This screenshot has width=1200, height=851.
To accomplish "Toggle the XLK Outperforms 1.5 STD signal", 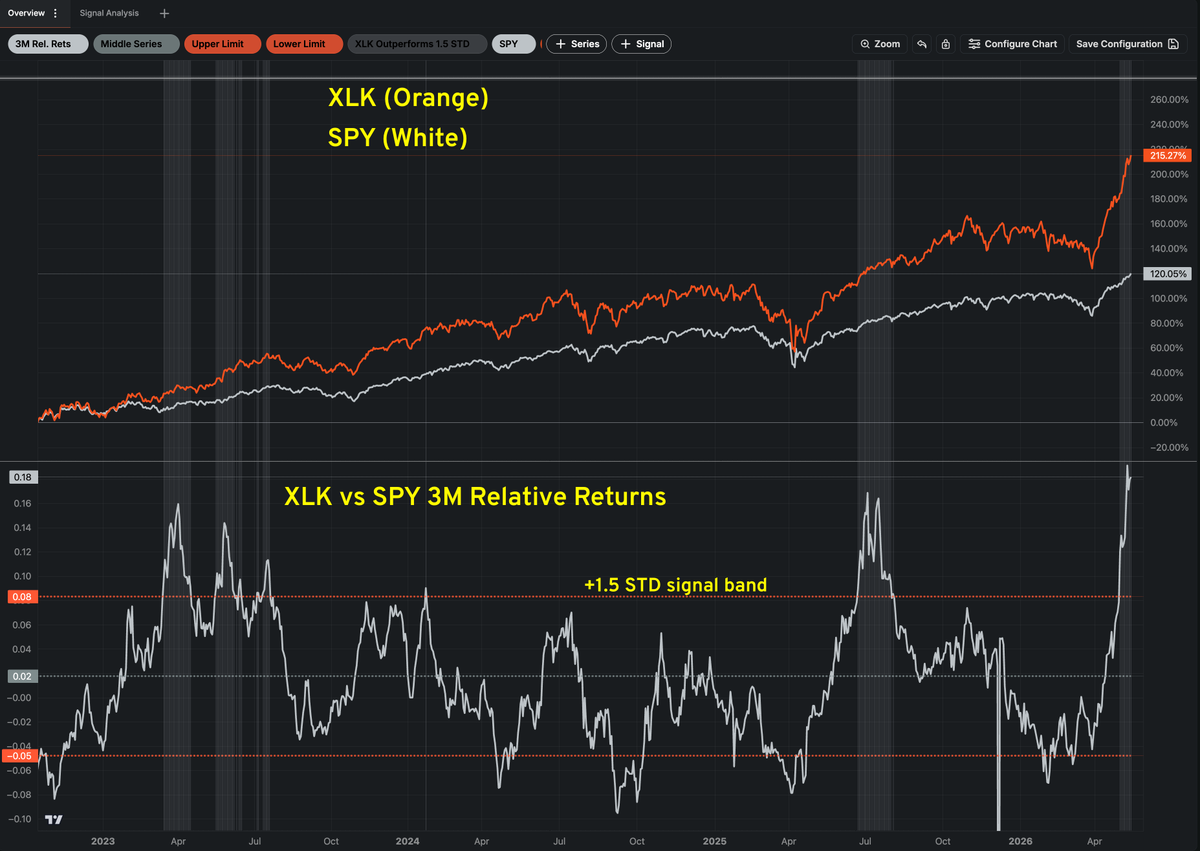I will click(x=417, y=44).
